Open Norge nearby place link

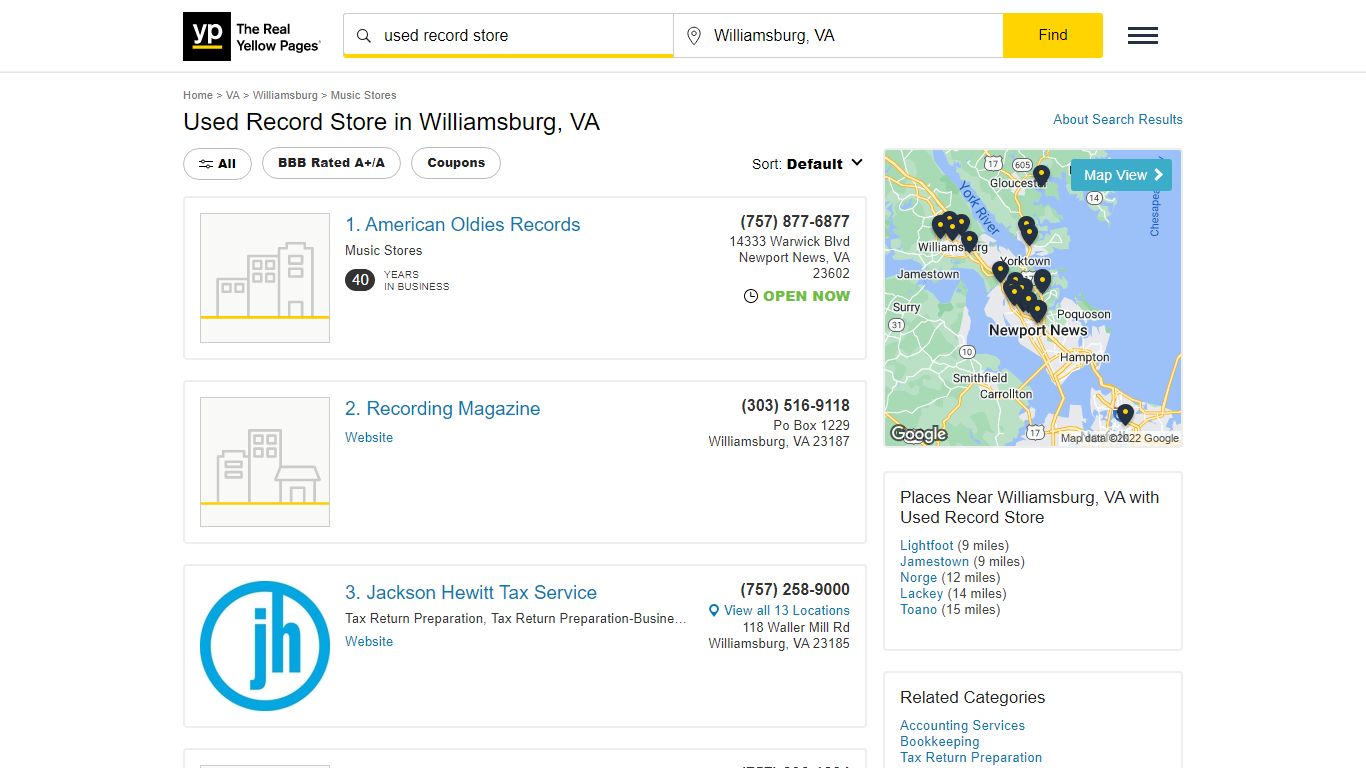[x=919, y=577]
